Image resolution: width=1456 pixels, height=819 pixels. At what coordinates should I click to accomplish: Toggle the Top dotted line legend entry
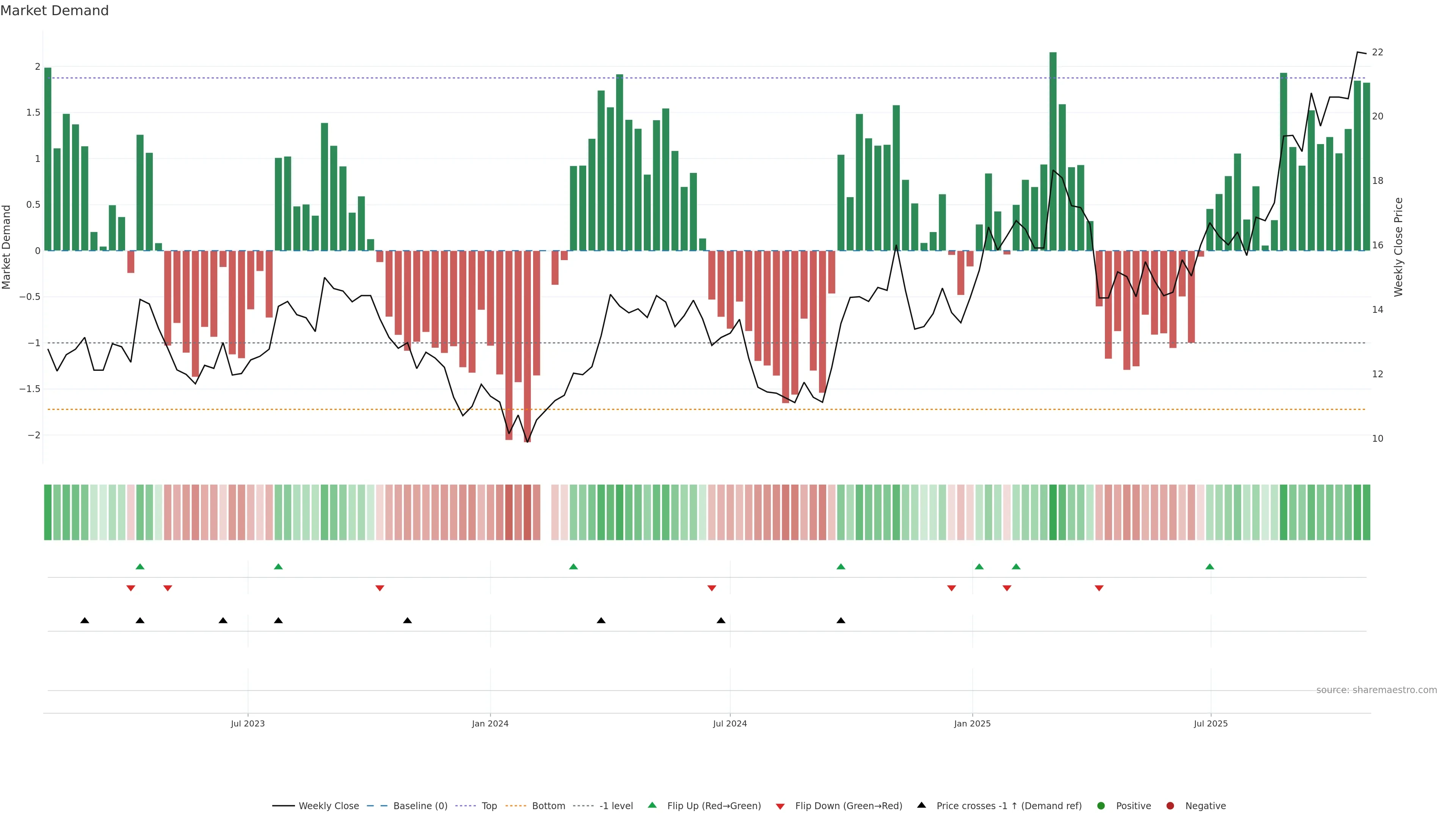[489, 805]
